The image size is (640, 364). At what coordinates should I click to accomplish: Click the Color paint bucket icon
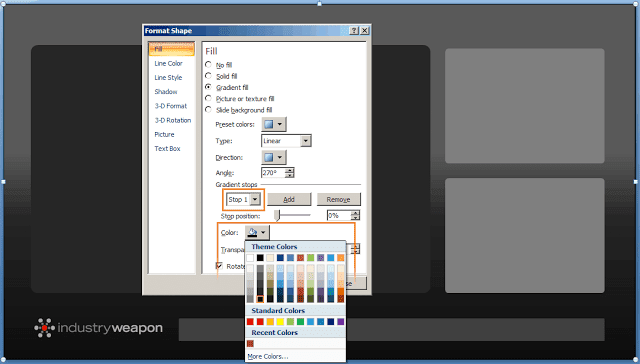(252, 233)
